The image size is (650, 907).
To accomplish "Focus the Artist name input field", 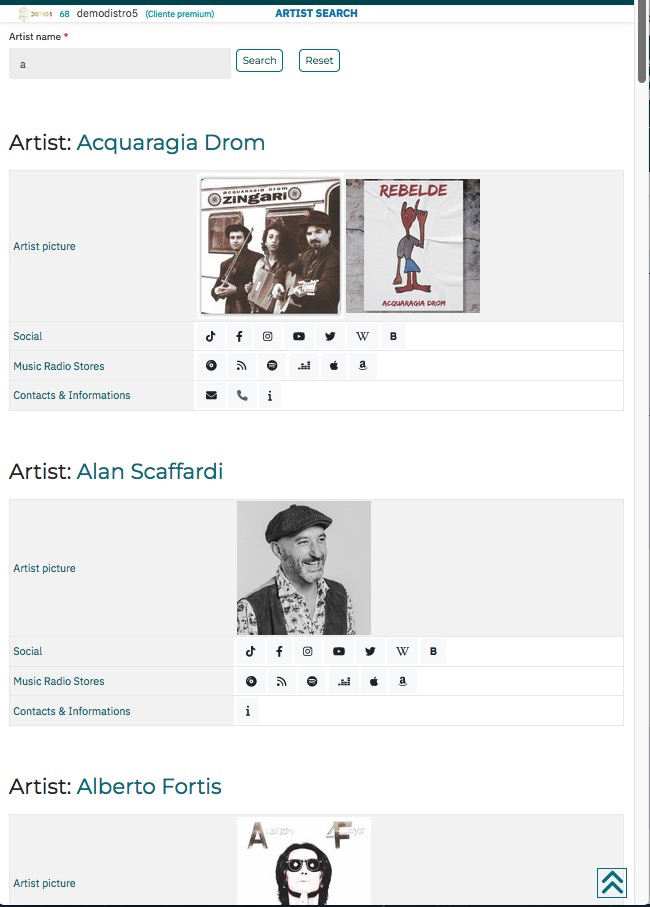I will pos(120,64).
